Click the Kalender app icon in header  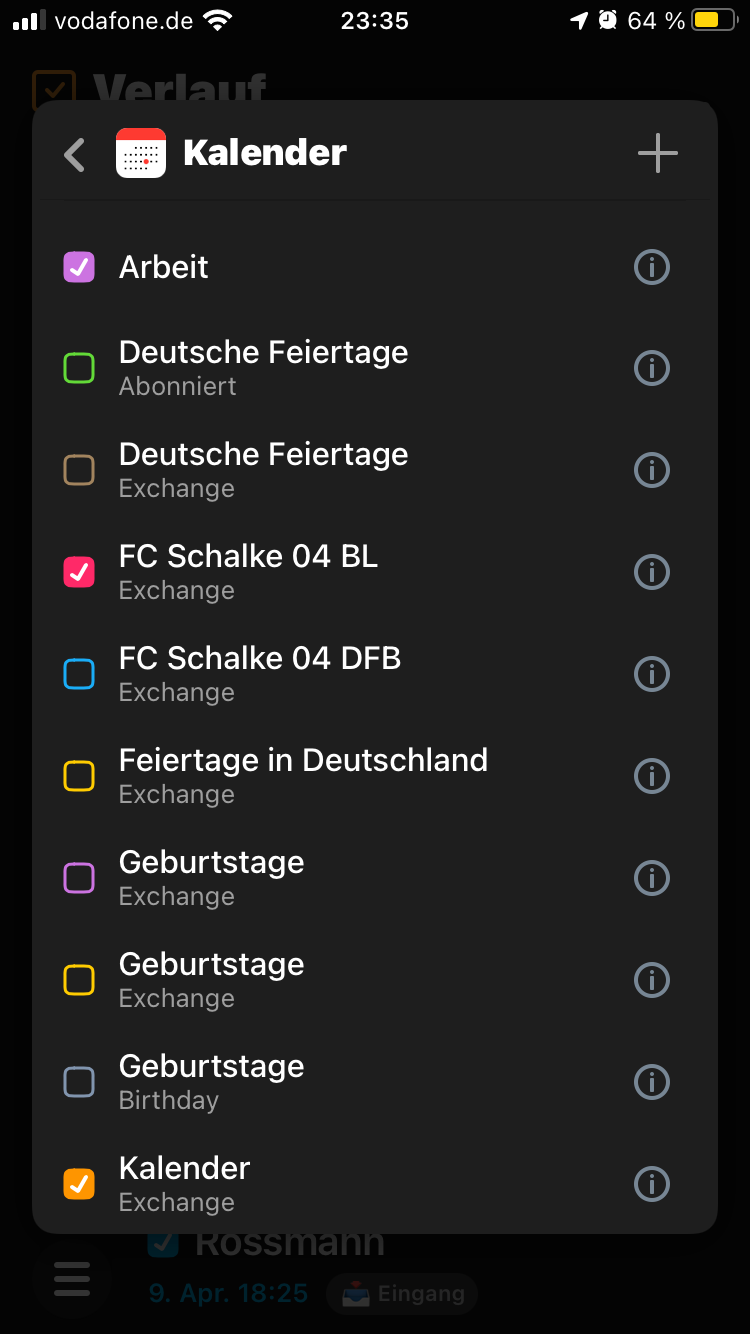click(x=141, y=153)
